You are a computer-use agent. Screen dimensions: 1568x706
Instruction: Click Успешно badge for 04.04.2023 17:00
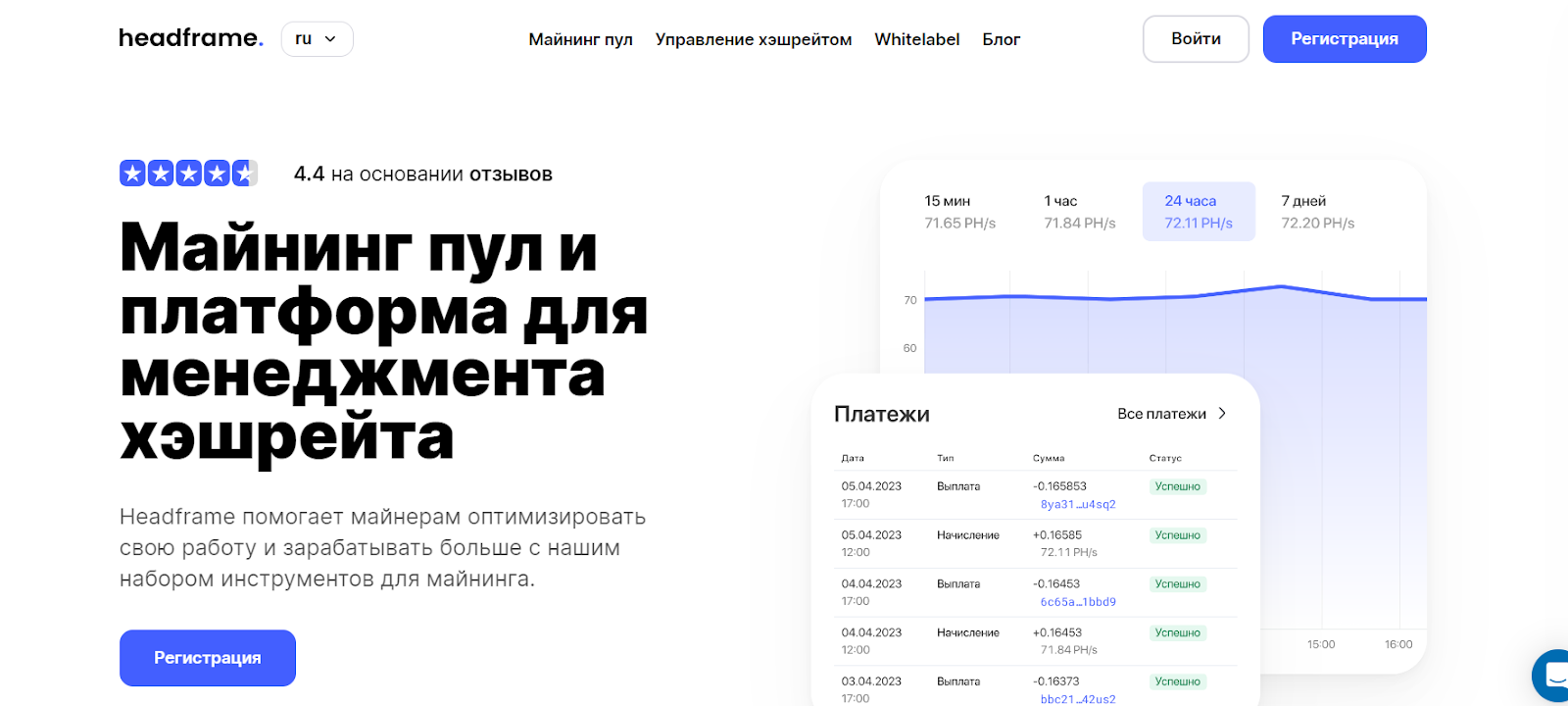click(1177, 584)
